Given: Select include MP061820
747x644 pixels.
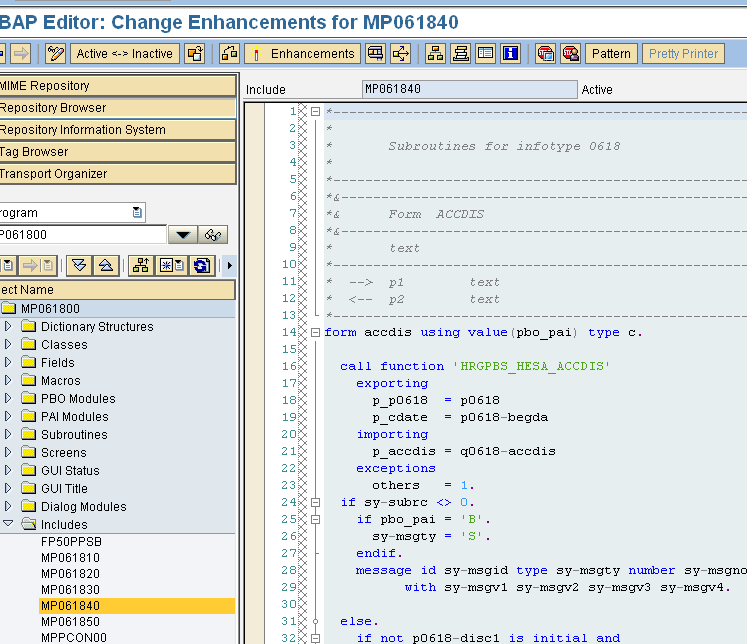Looking at the screenshot, I should click(x=71, y=574).
